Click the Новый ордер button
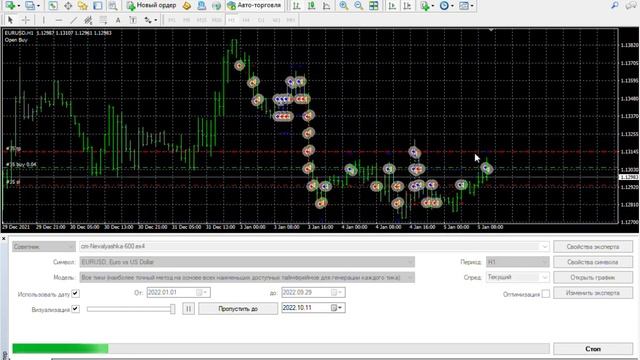 pyautogui.click(x=151, y=6)
